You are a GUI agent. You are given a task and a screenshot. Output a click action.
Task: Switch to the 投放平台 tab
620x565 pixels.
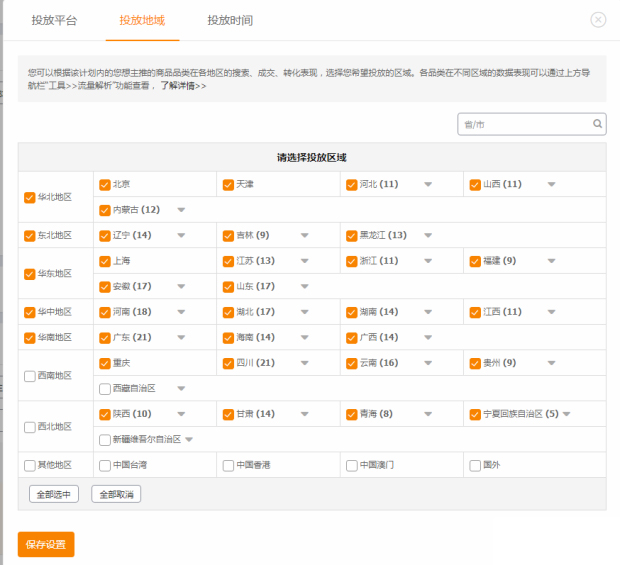coord(54,20)
